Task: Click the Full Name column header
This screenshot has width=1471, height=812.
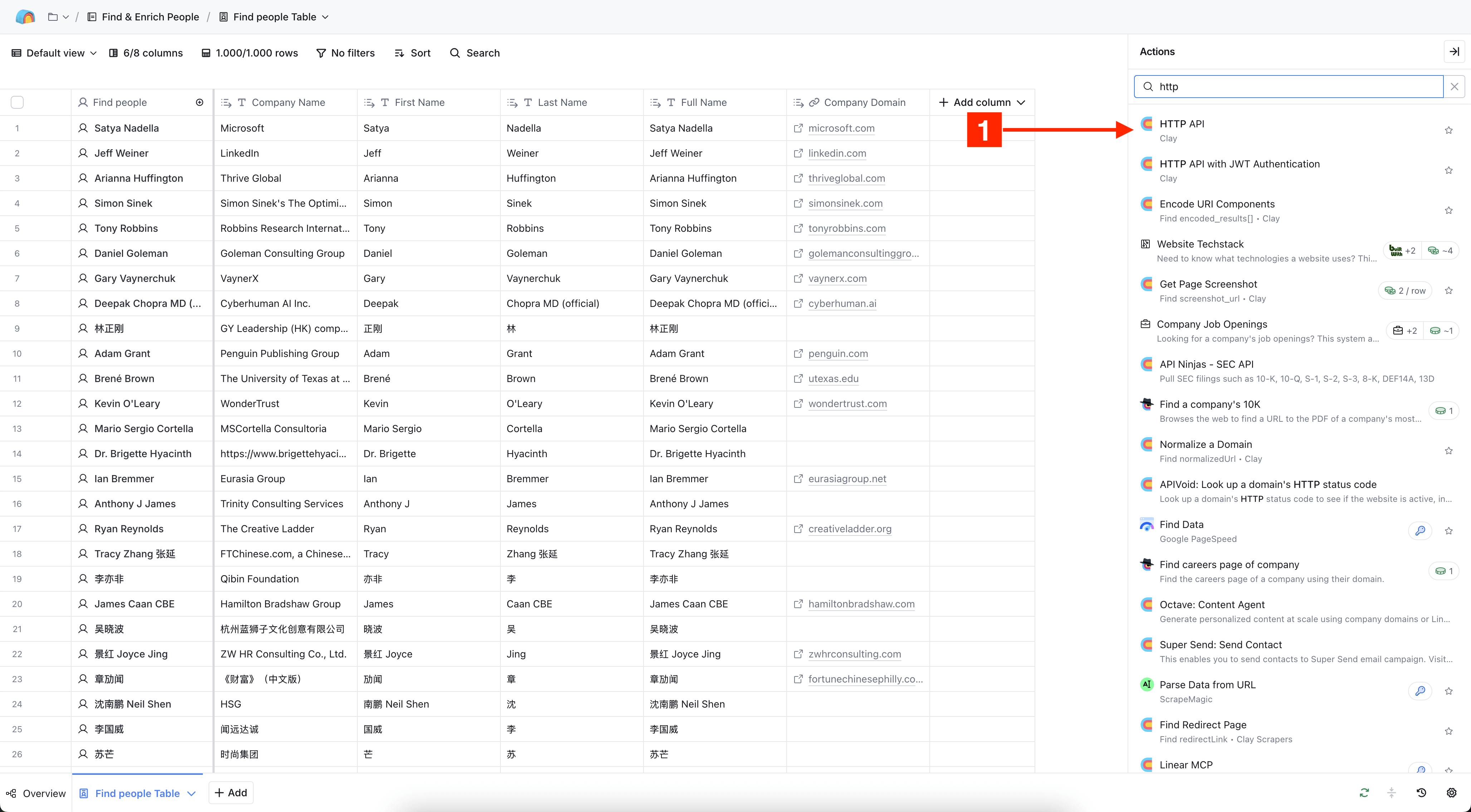Action: [714, 102]
